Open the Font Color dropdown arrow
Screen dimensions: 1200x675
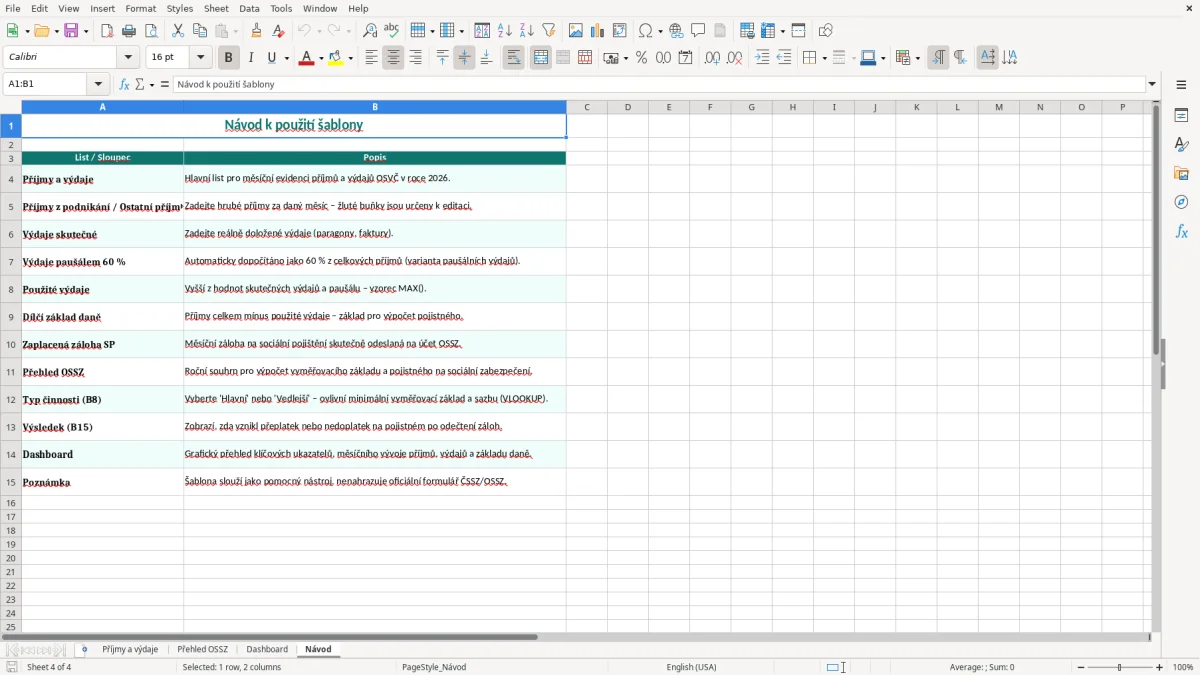[319, 58]
